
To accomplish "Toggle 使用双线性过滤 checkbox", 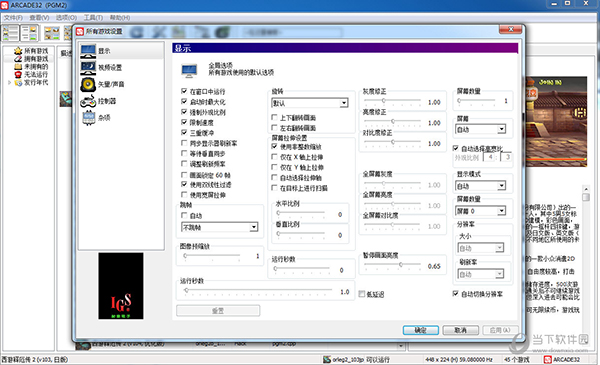I will (x=184, y=184).
